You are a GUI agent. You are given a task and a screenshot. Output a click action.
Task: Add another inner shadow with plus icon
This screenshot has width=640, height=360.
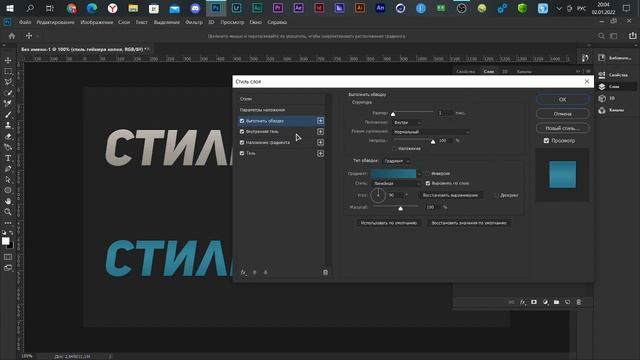click(320, 132)
